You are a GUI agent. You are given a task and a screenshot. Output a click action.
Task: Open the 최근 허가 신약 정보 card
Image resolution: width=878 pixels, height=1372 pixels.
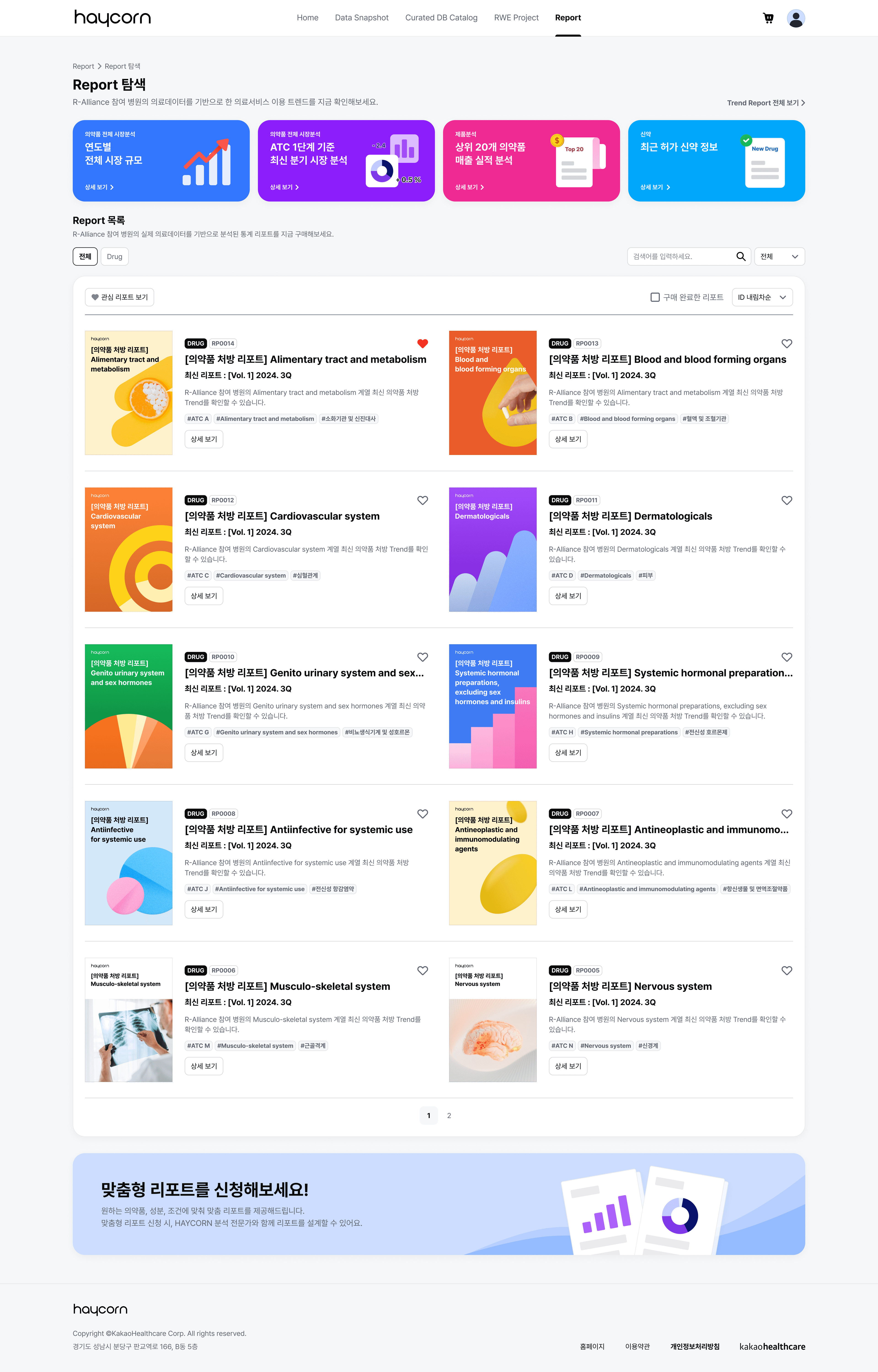(716, 160)
